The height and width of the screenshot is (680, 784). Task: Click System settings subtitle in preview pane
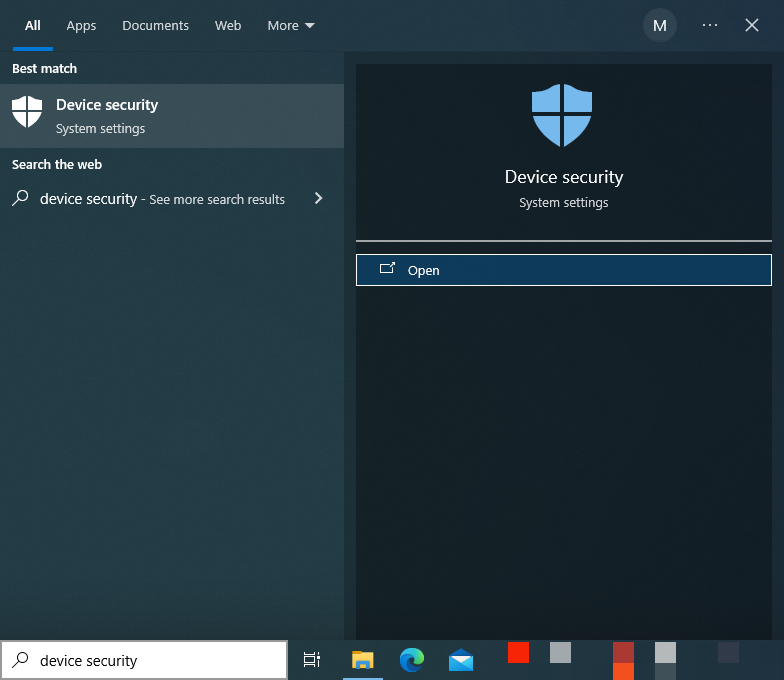[x=564, y=203]
